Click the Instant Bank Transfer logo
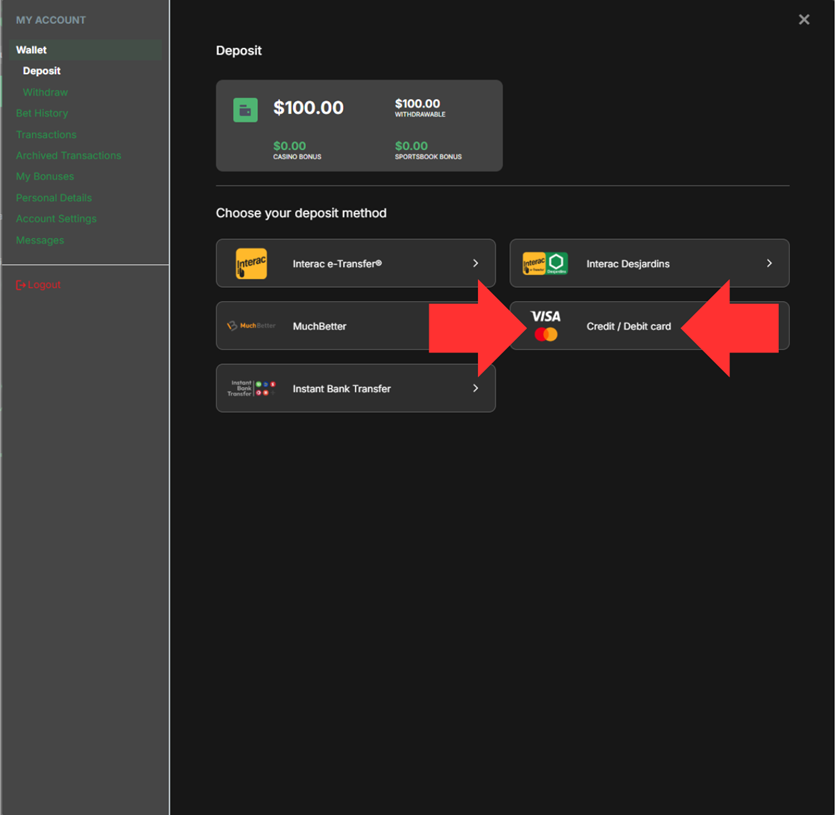 point(251,388)
